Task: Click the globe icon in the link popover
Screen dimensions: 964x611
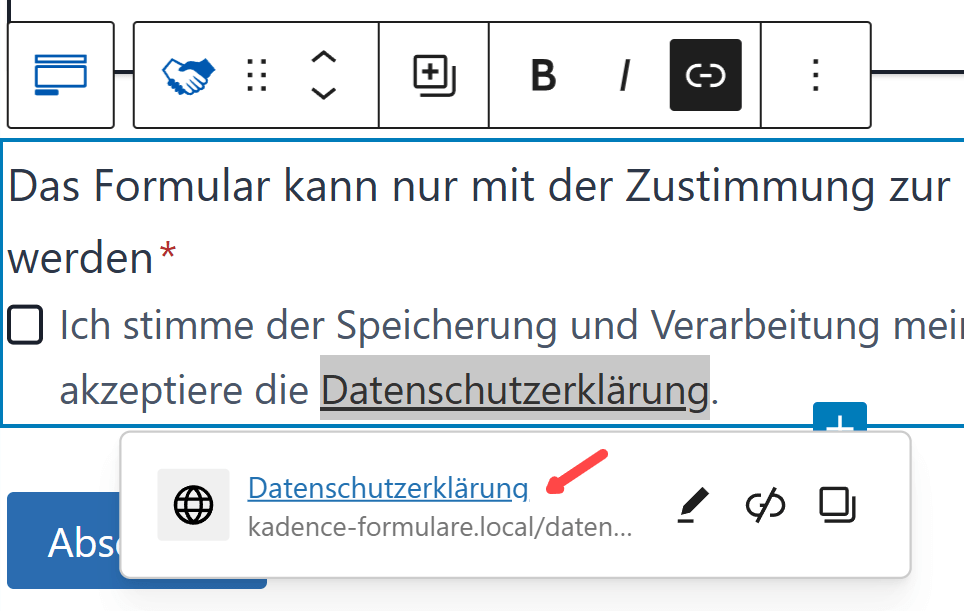Action: [x=193, y=505]
